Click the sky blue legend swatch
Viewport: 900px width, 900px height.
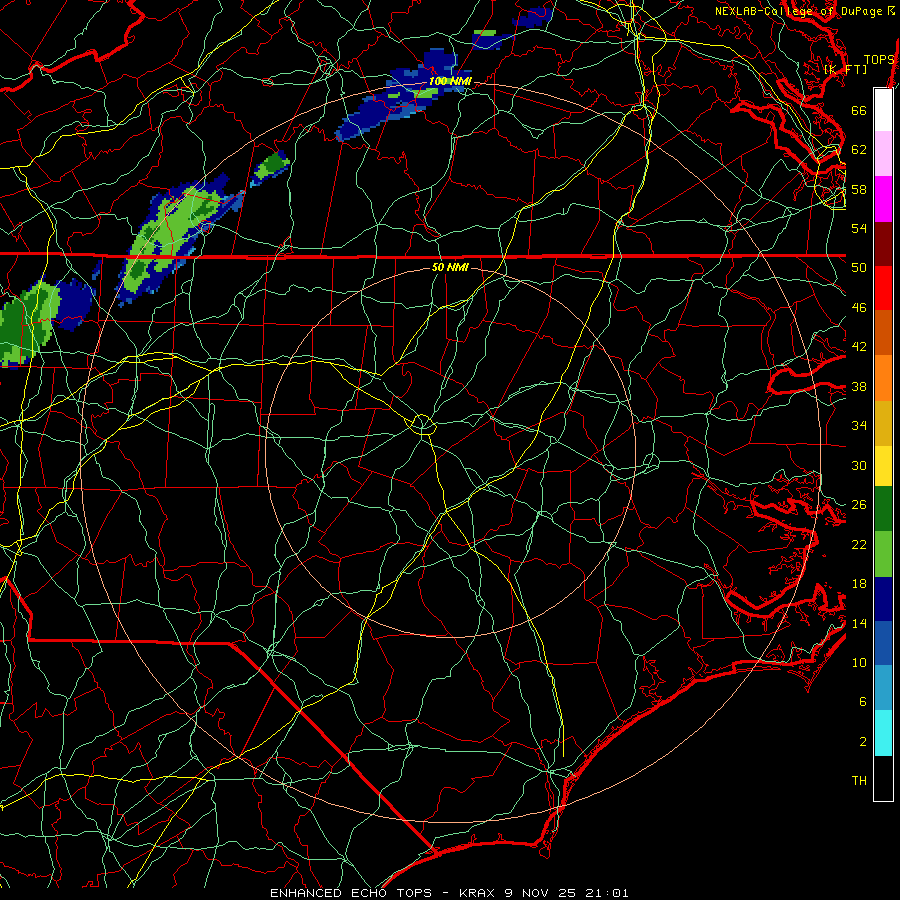pyautogui.click(x=883, y=688)
